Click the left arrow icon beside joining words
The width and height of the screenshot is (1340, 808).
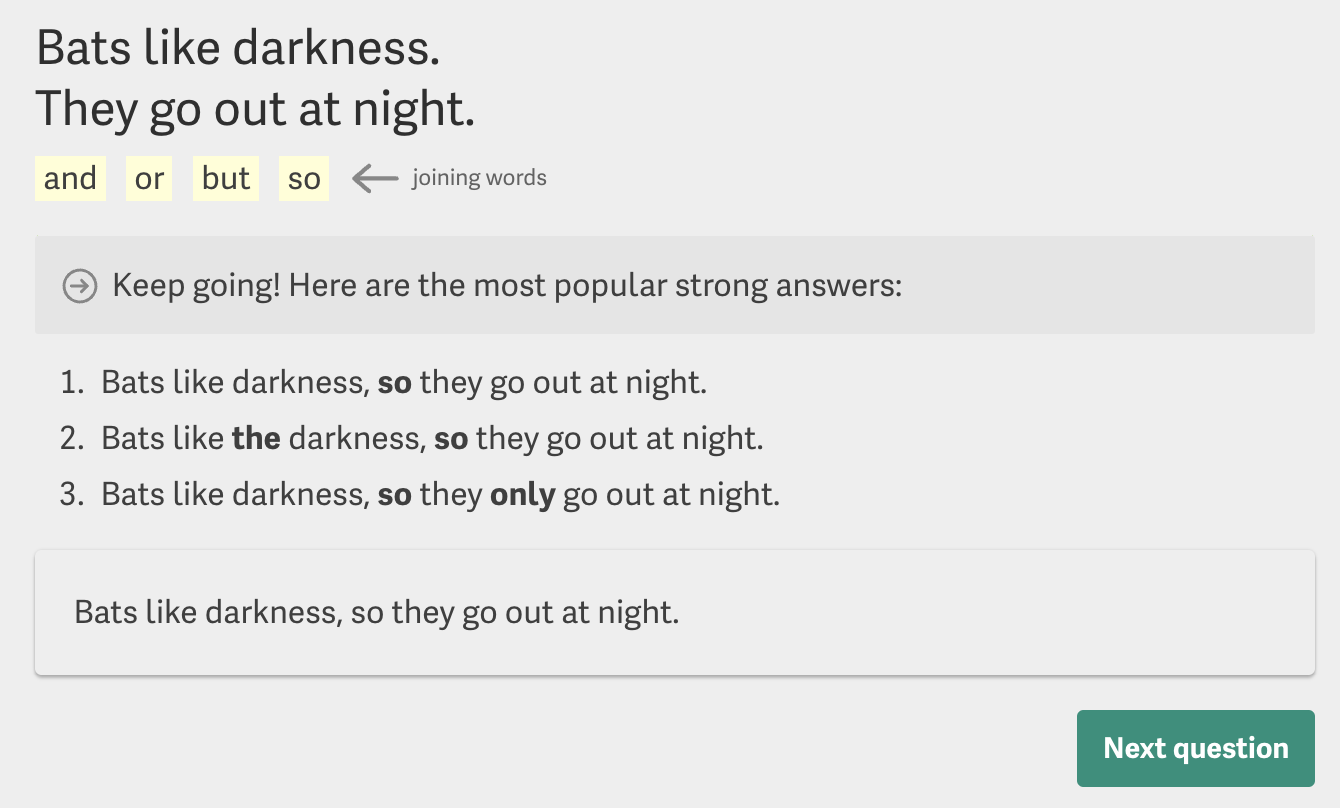375,179
